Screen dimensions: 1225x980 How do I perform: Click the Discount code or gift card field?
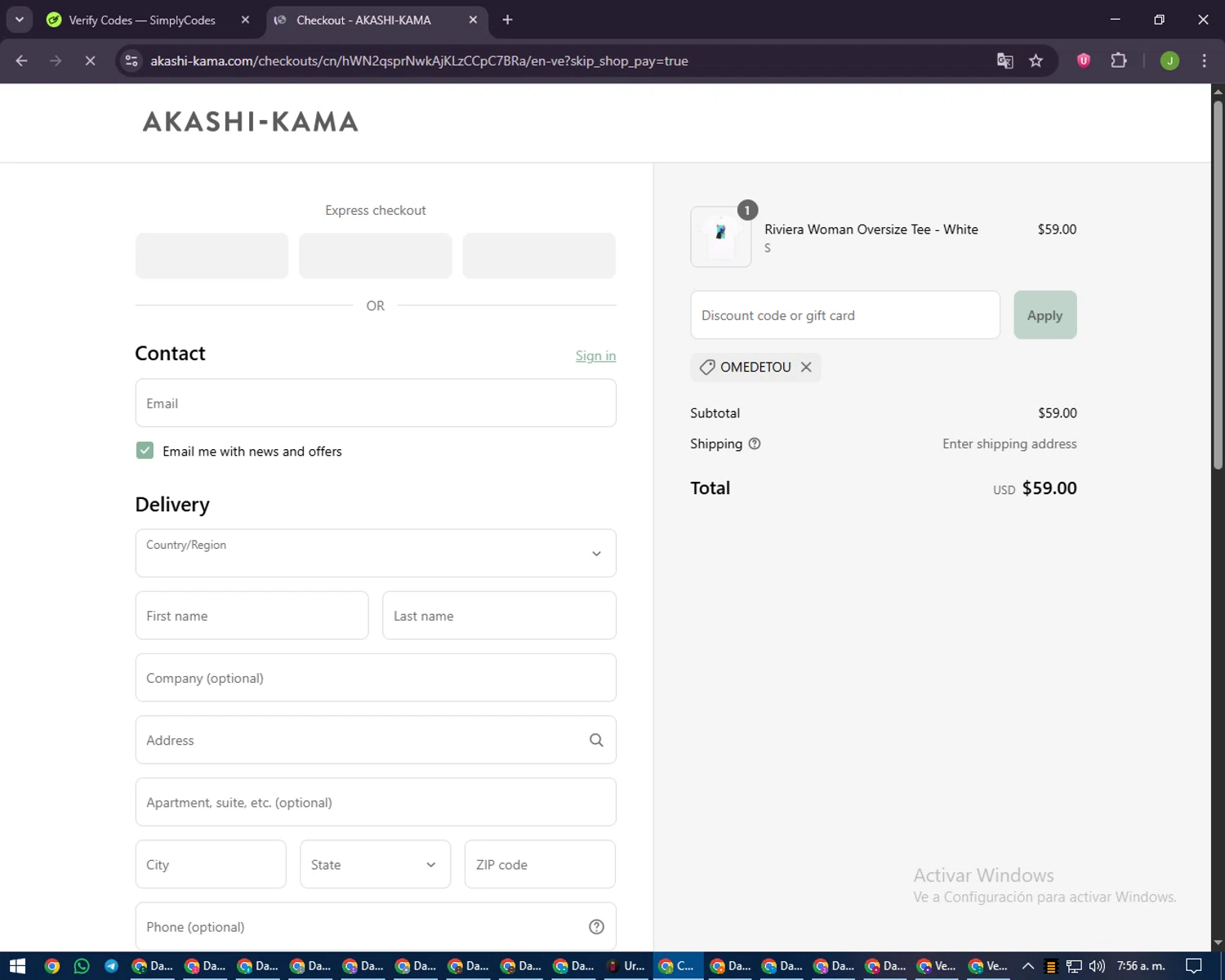pos(845,315)
